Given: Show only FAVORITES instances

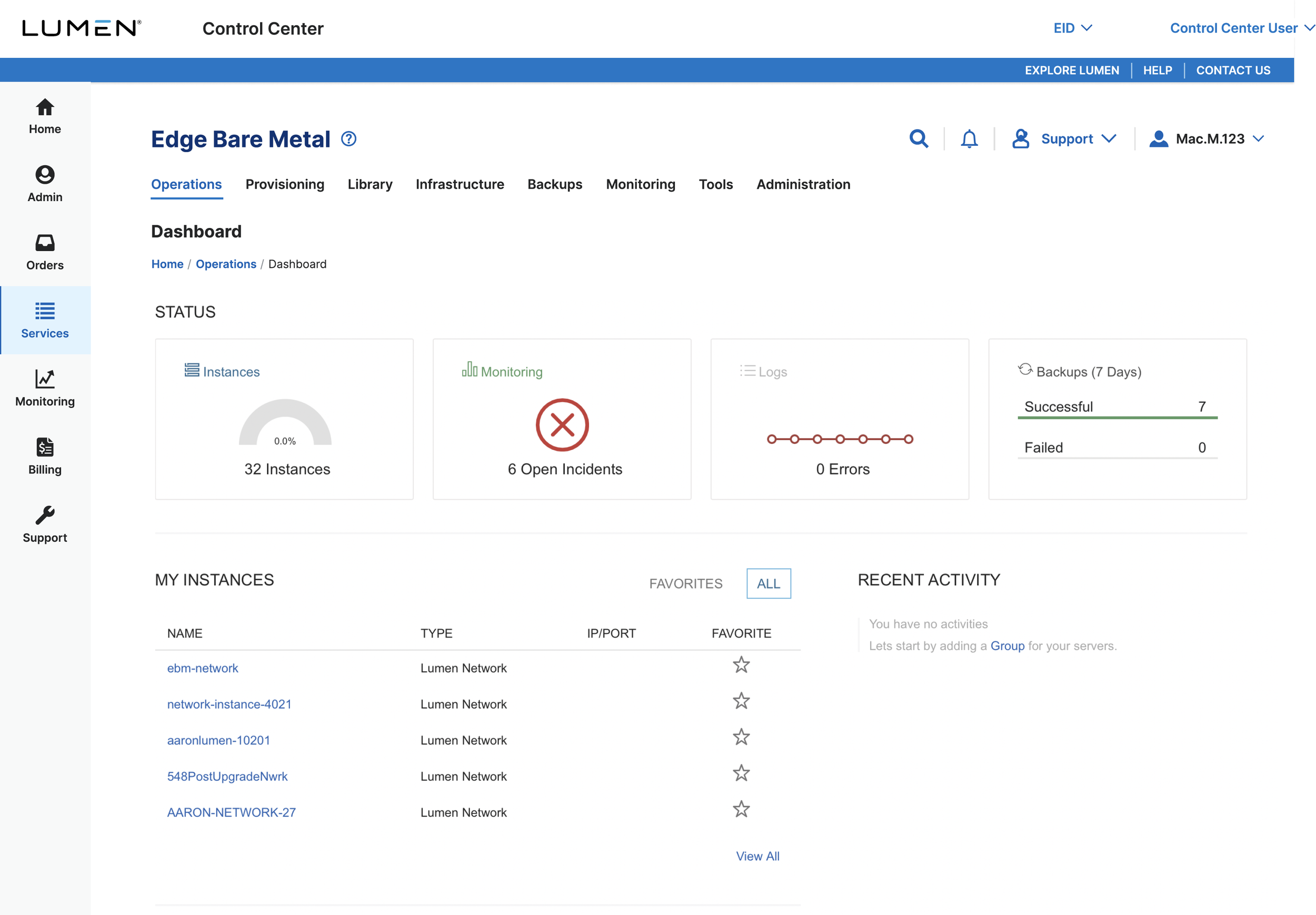Looking at the screenshot, I should tap(685, 584).
